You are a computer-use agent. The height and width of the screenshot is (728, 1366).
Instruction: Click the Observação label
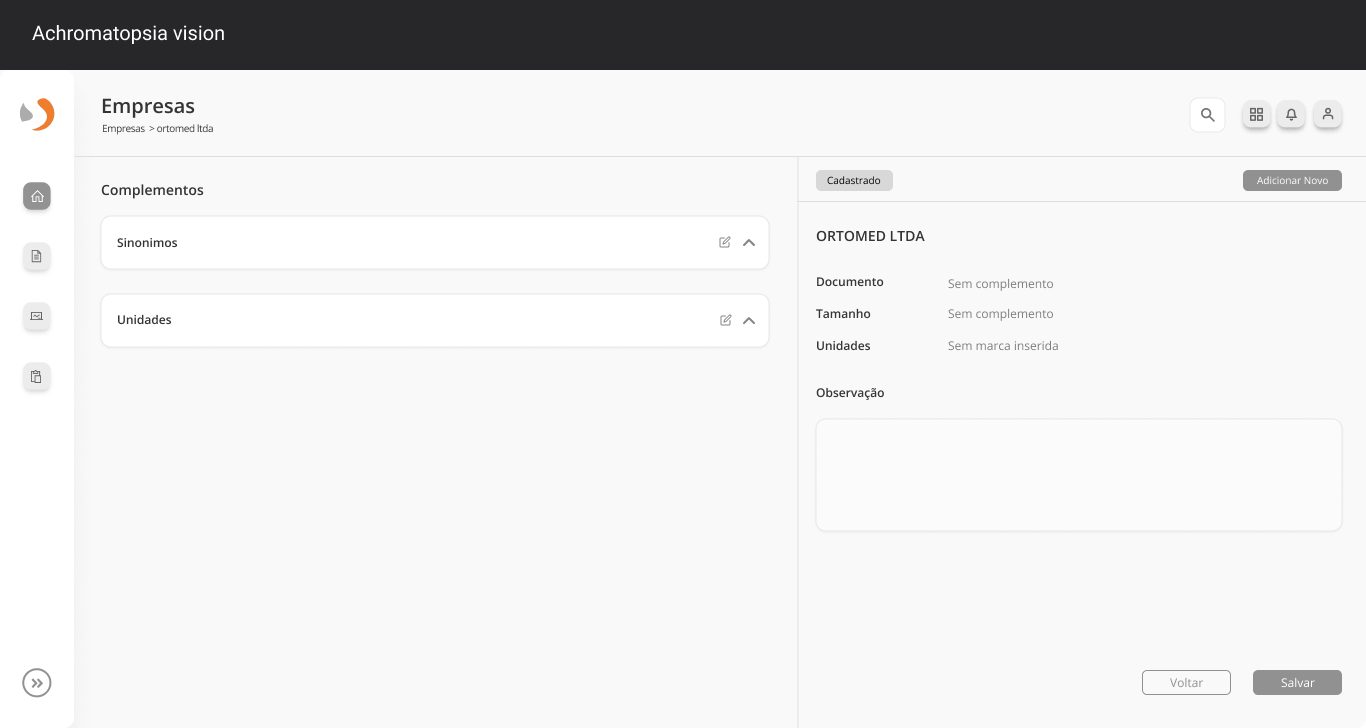(x=850, y=393)
